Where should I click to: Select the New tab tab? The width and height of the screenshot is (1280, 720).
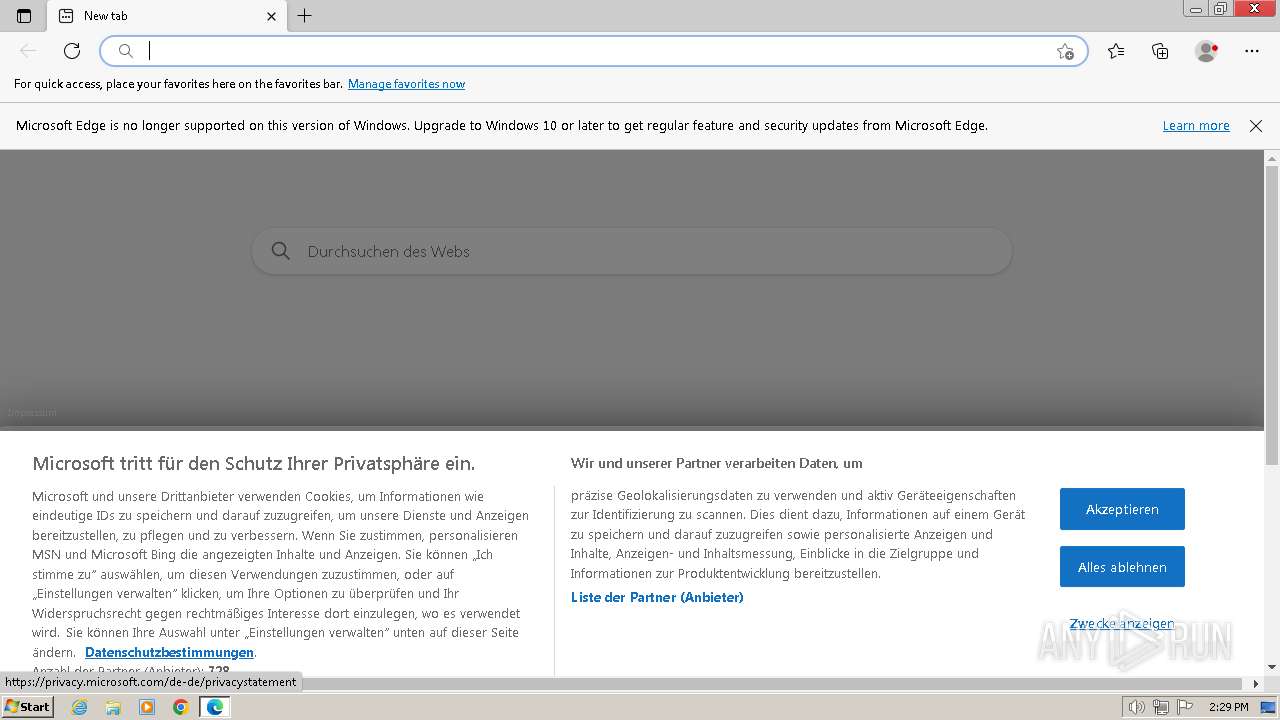tap(166, 16)
